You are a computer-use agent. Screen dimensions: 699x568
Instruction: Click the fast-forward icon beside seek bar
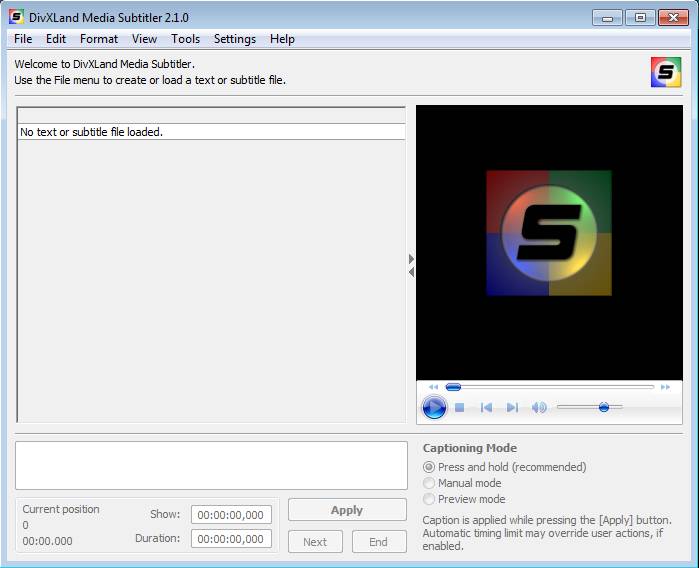[x=665, y=387]
